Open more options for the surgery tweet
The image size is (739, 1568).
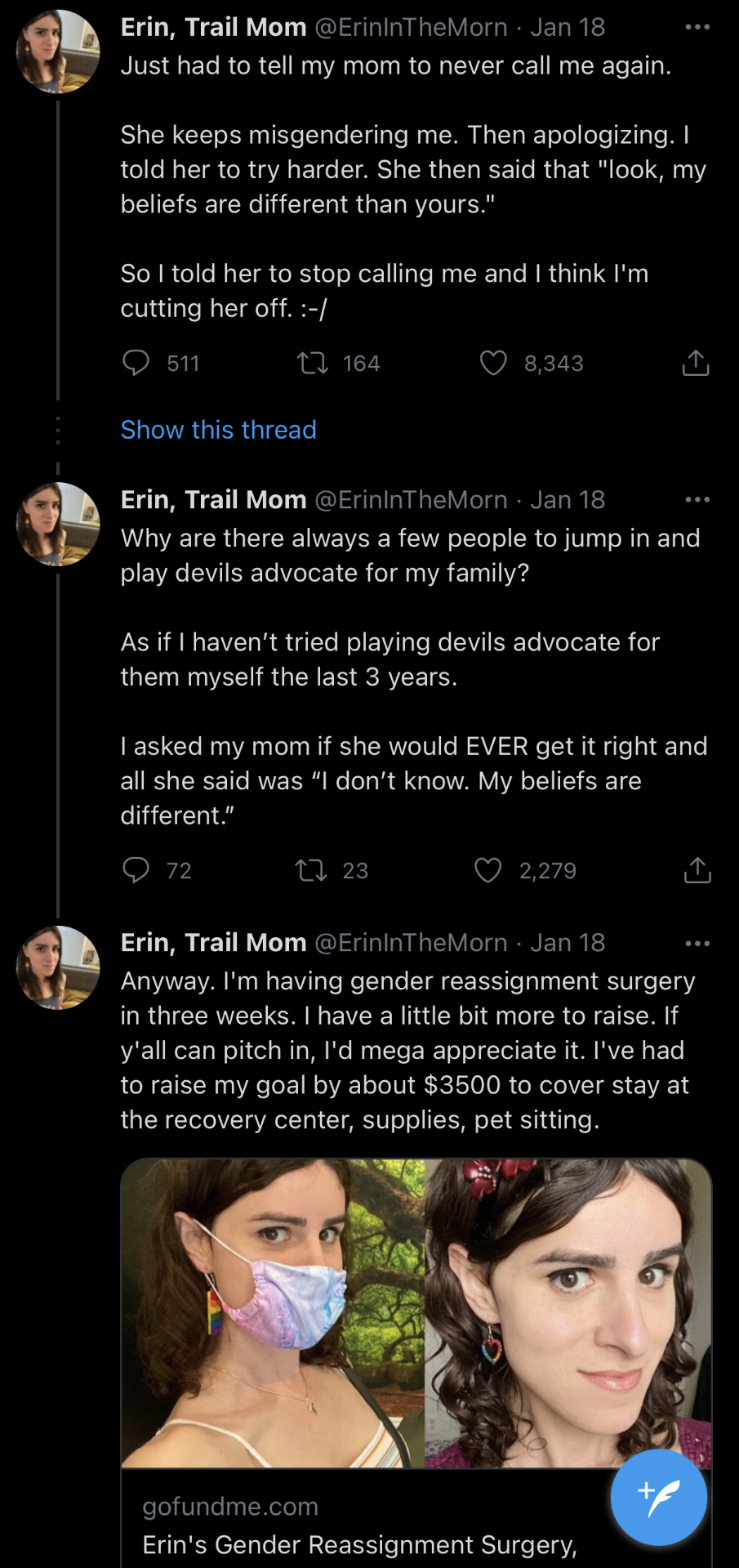pos(697,943)
